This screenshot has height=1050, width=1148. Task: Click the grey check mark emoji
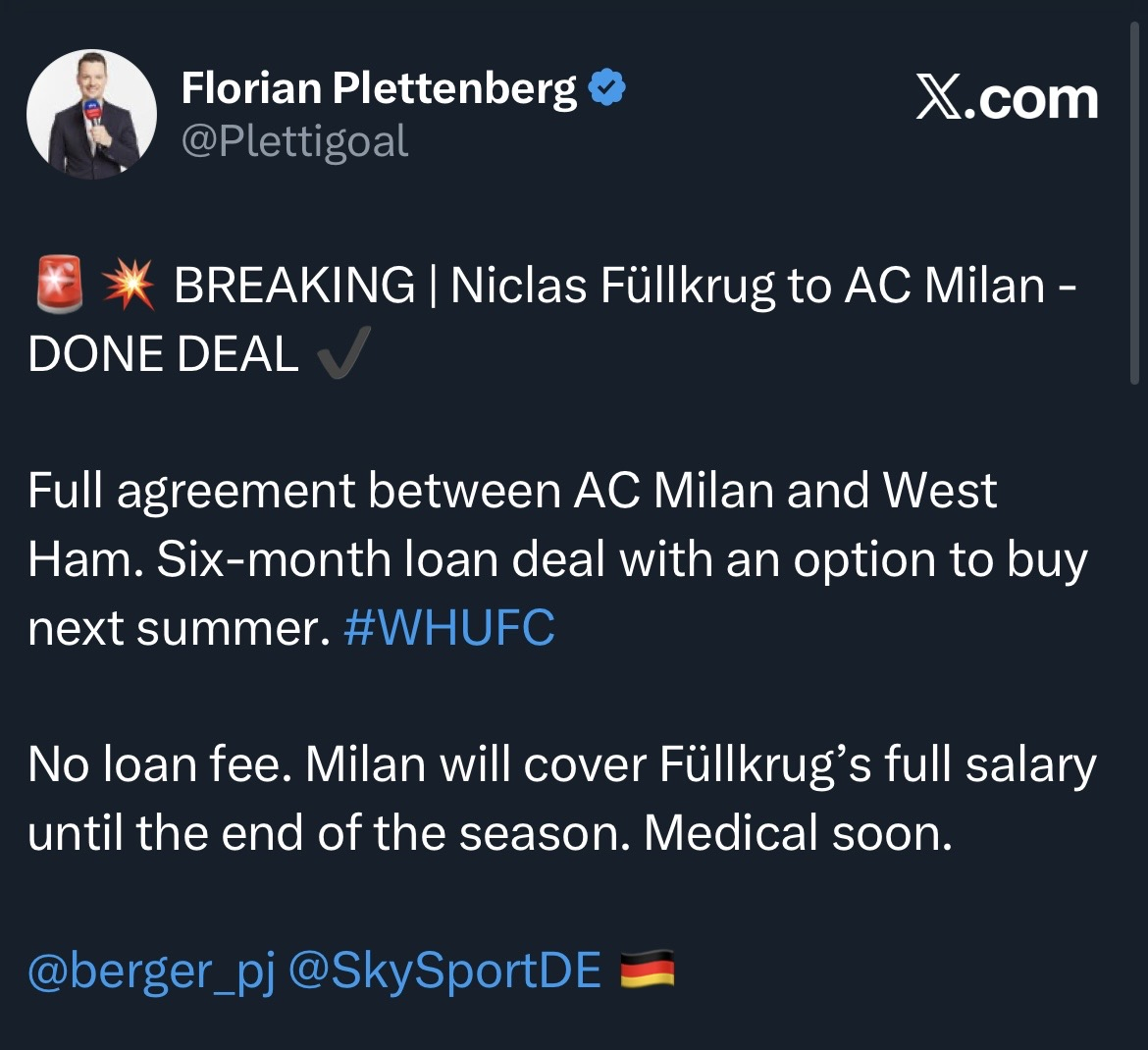tap(343, 355)
